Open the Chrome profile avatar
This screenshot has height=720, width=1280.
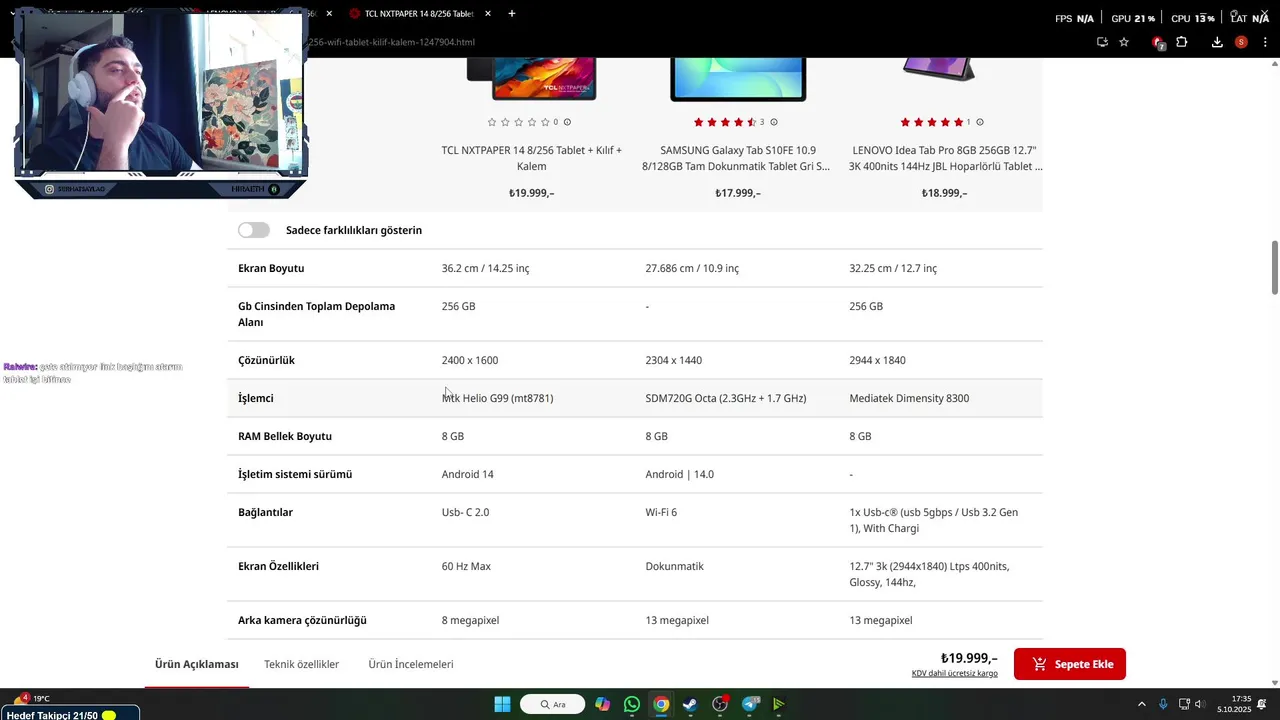[x=1241, y=42]
